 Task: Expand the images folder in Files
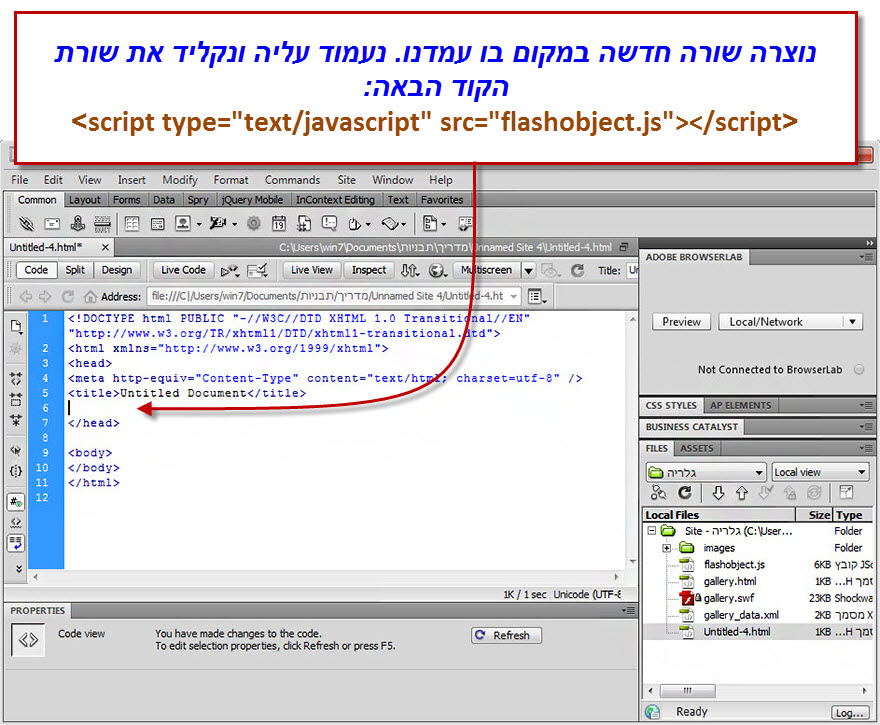(666, 548)
